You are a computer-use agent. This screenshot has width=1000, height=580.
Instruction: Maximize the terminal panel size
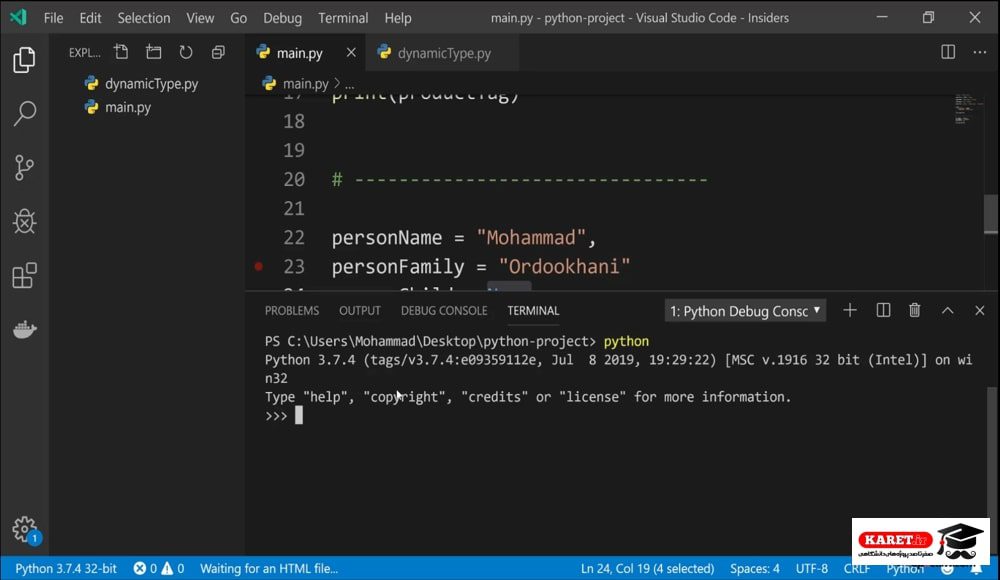(x=948, y=311)
